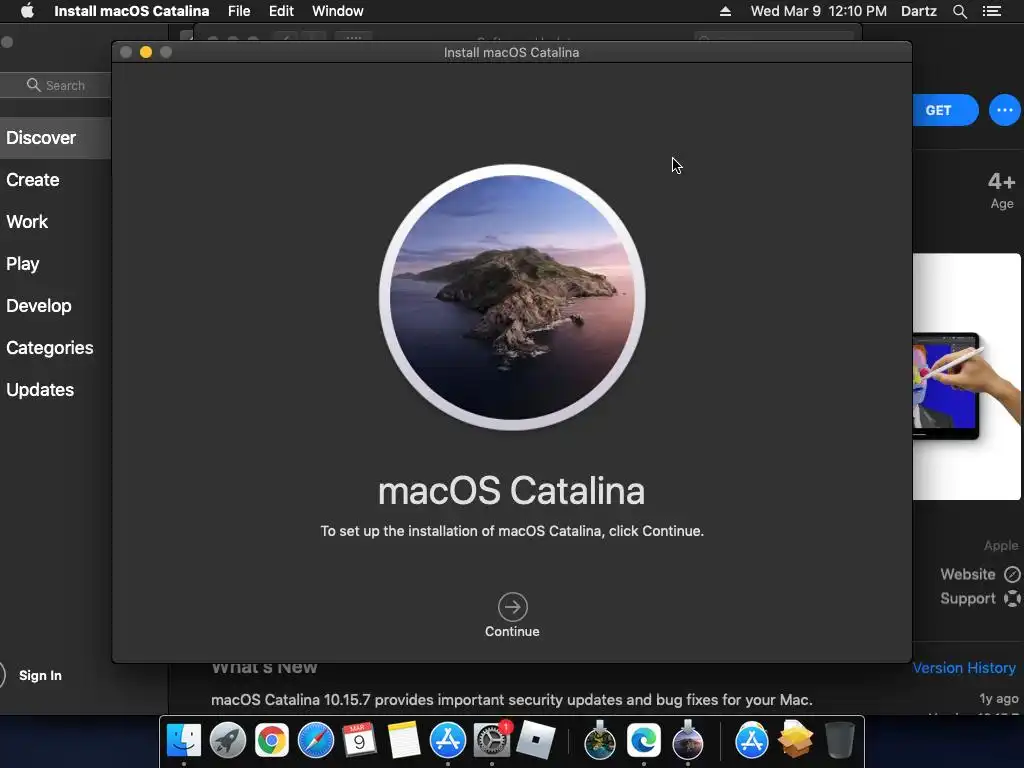Click the Support lifebuoy icon
The image size is (1024, 768).
pyautogui.click(x=1012, y=598)
